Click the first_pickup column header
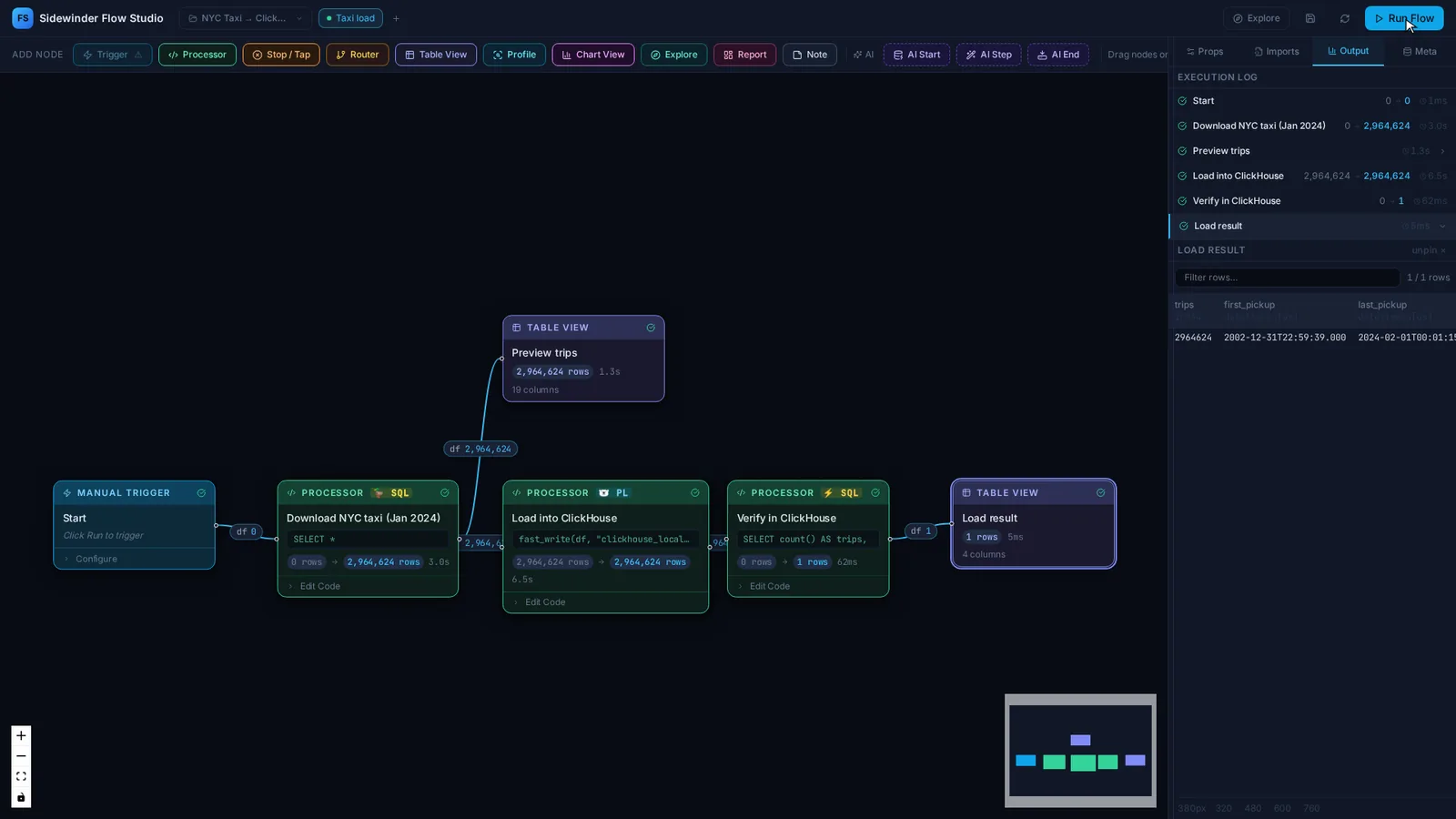1456x819 pixels. (1249, 305)
